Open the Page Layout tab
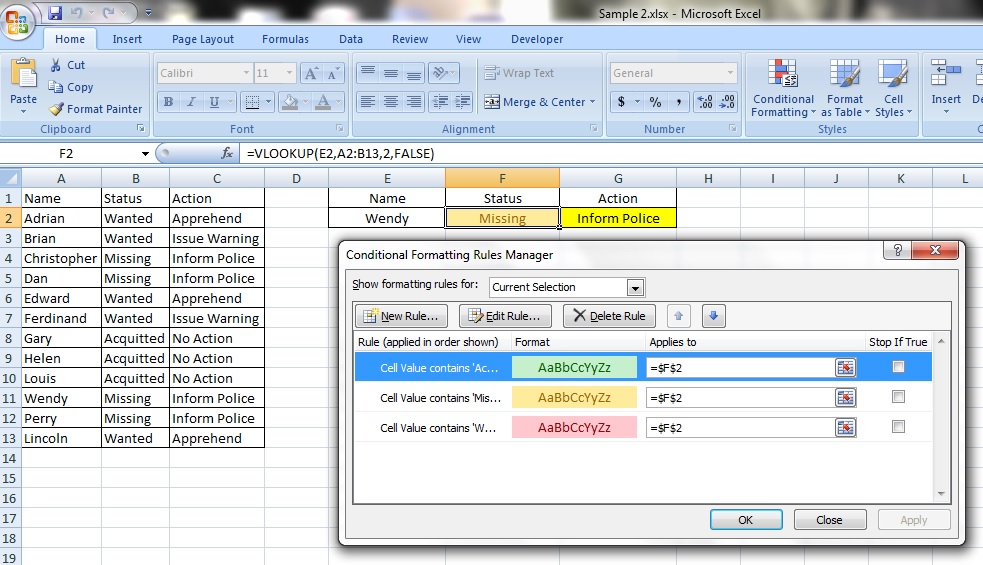The image size is (983, 565). point(203,39)
